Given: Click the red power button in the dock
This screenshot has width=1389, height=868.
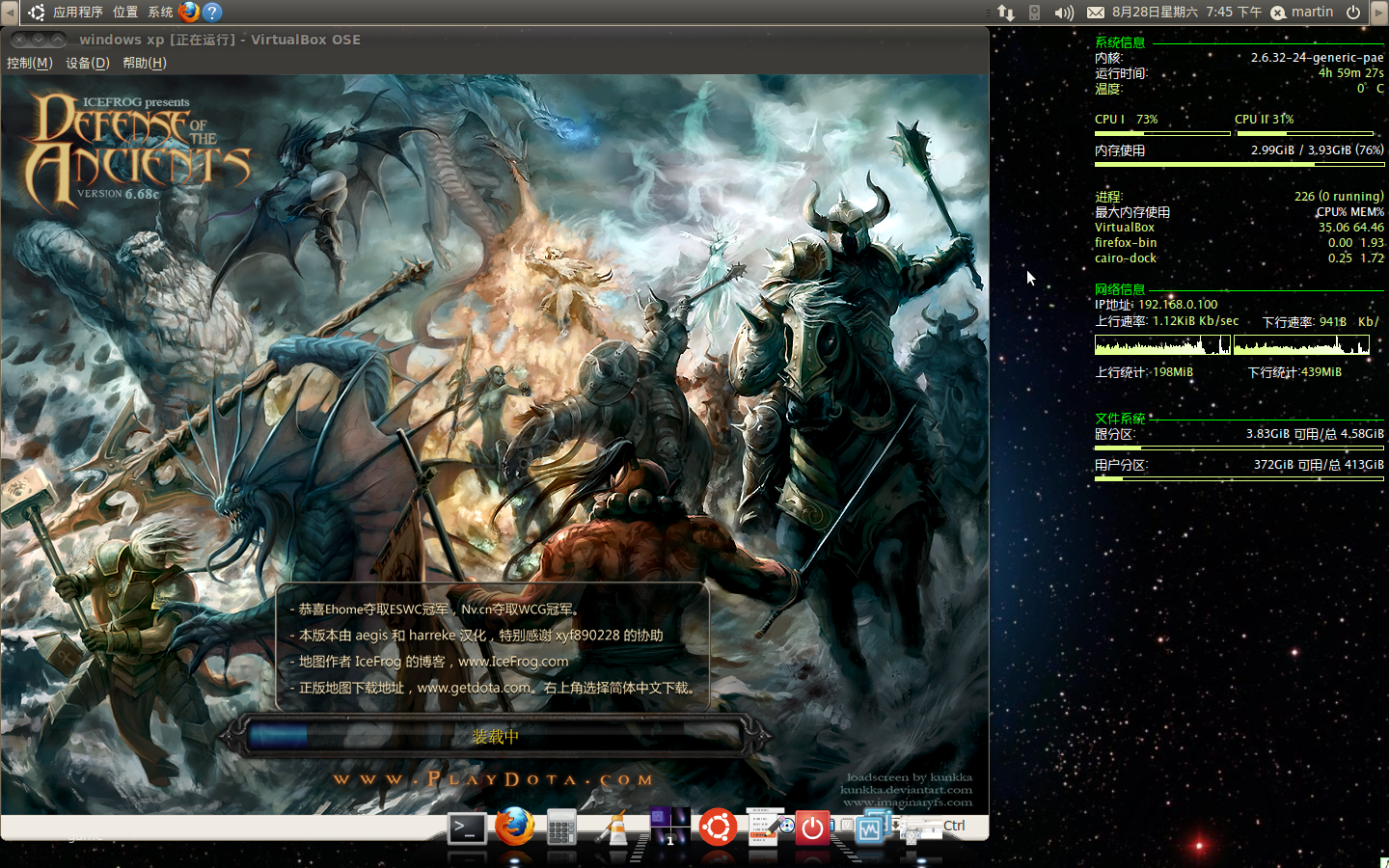Looking at the screenshot, I should point(812,828).
